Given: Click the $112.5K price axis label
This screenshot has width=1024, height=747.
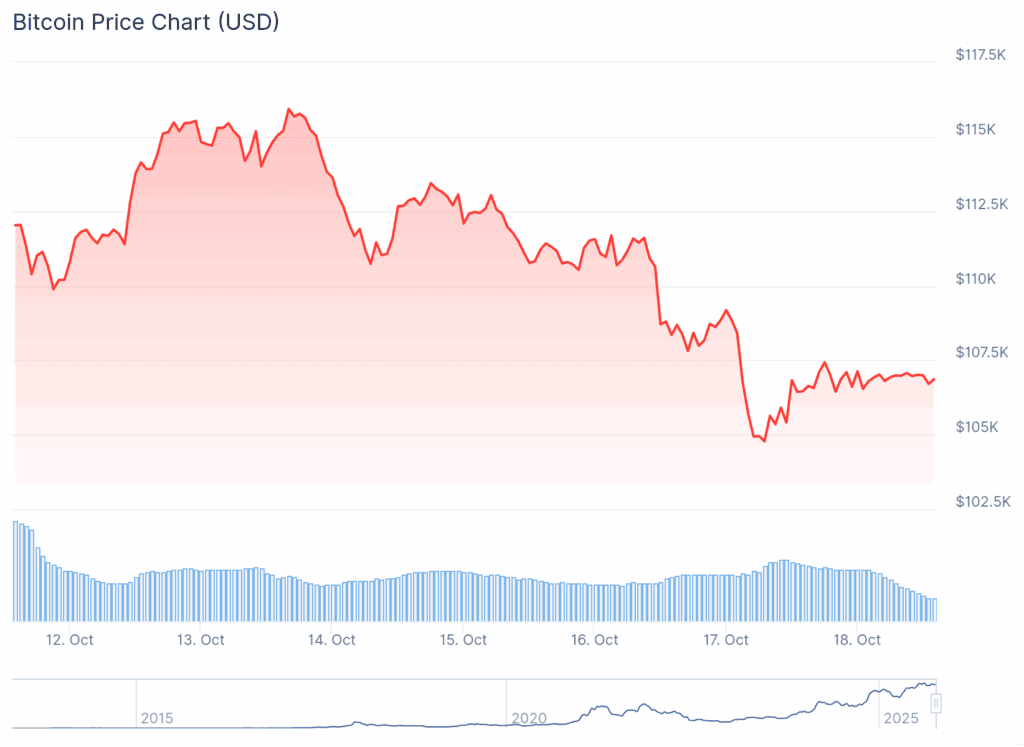Looking at the screenshot, I should (980, 204).
